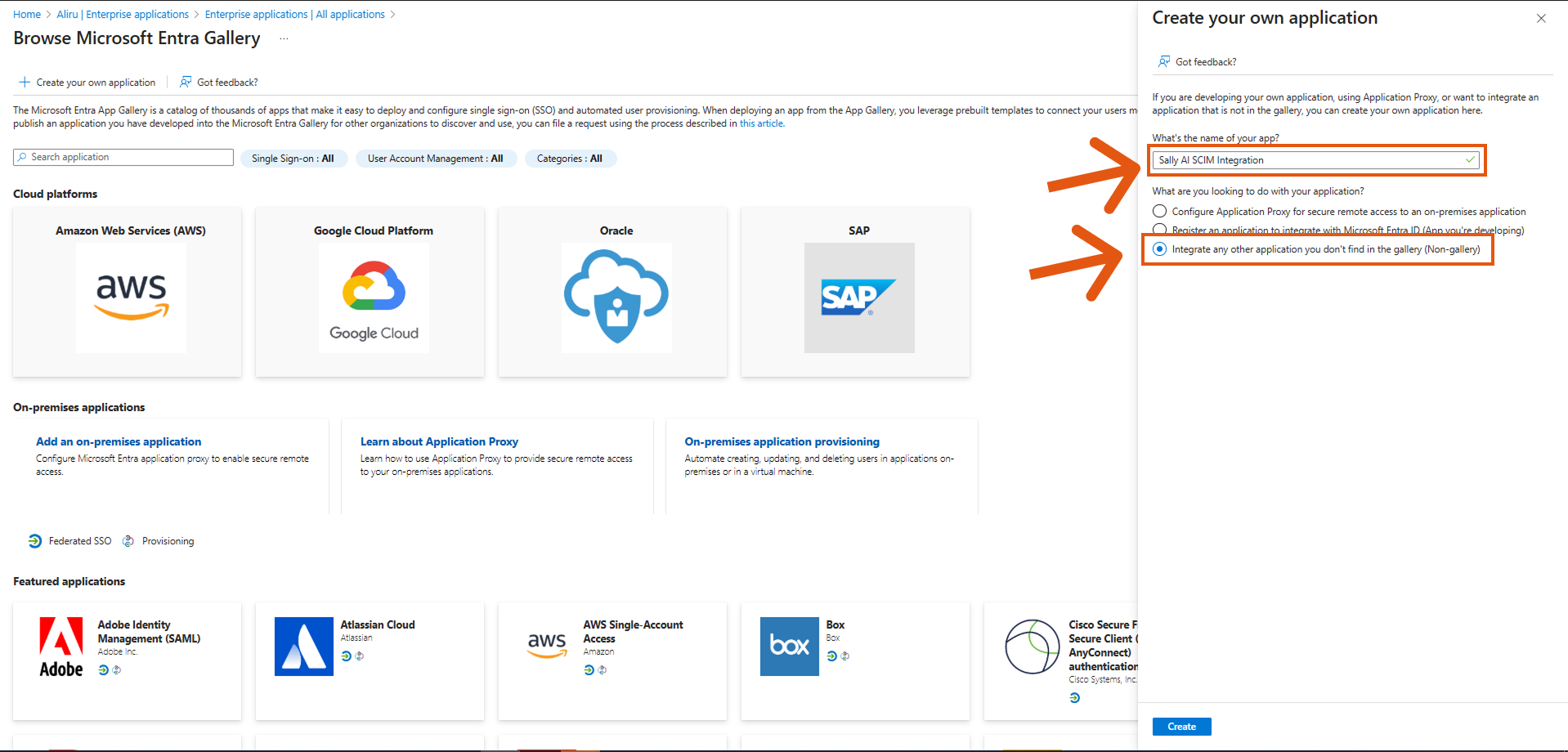
Task: Click the Adobe Identity Management logo
Action: pyautogui.click(x=61, y=647)
